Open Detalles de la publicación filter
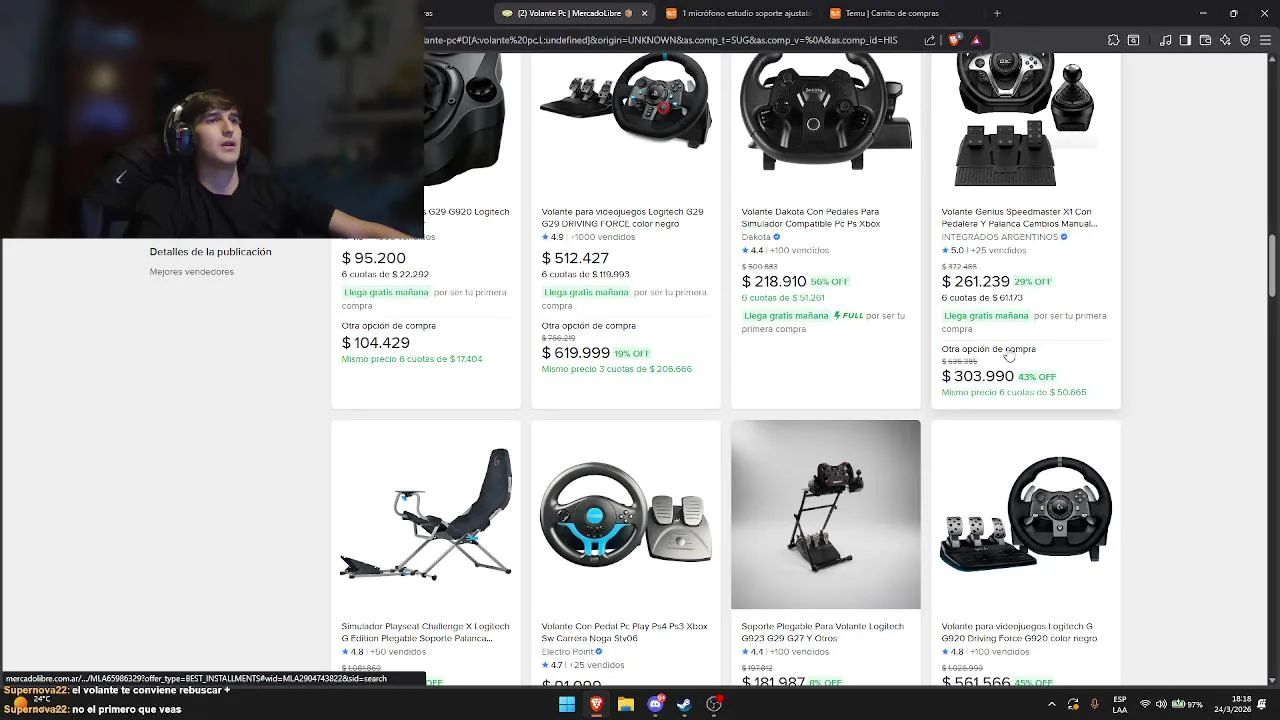Image resolution: width=1280 pixels, height=720 pixels. (210, 252)
